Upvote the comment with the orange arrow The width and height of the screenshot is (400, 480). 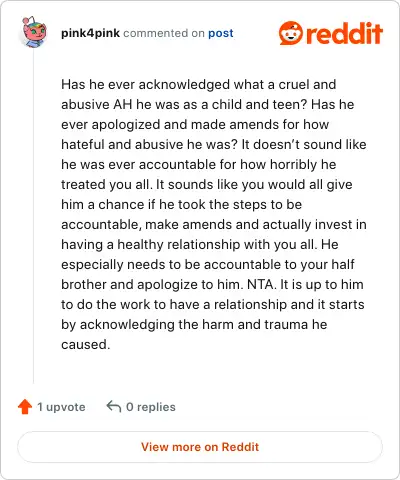pyautogui.click(x=25, y=407)
